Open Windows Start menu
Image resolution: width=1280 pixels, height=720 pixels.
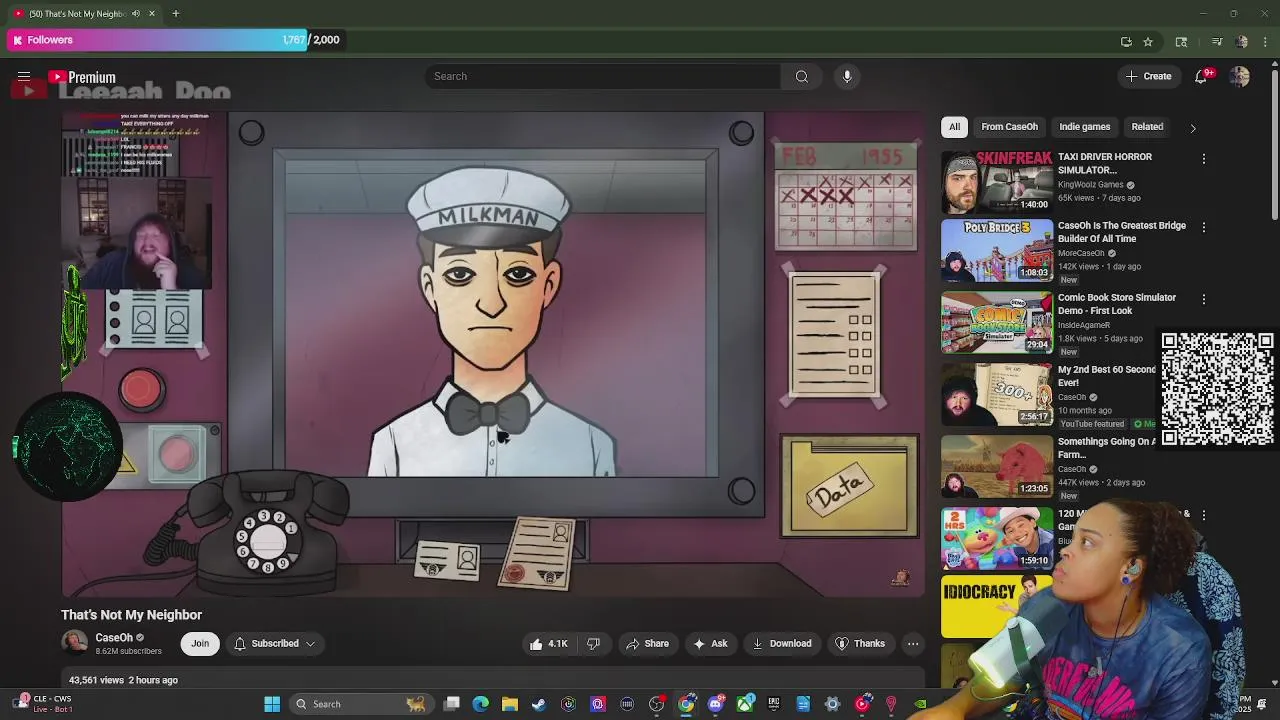(272, 704)
